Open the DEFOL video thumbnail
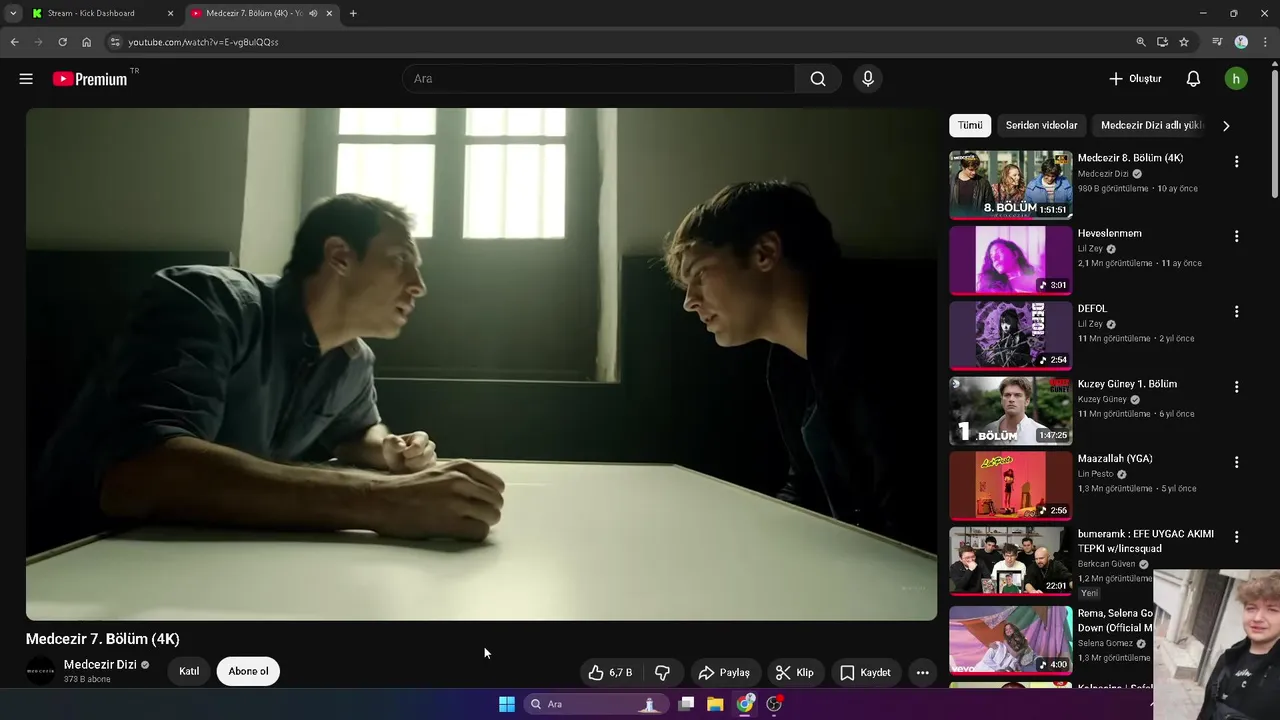 (1010, 335)
